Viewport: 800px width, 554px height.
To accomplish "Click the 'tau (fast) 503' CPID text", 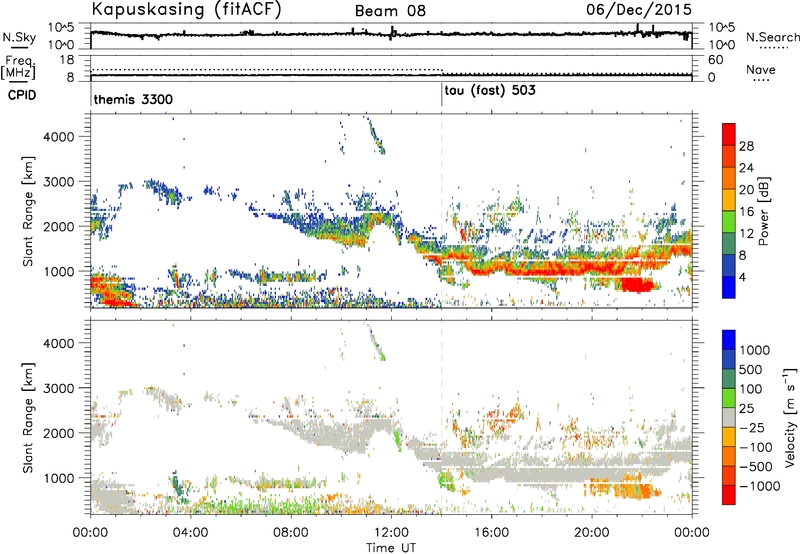I will coord(490,91).
